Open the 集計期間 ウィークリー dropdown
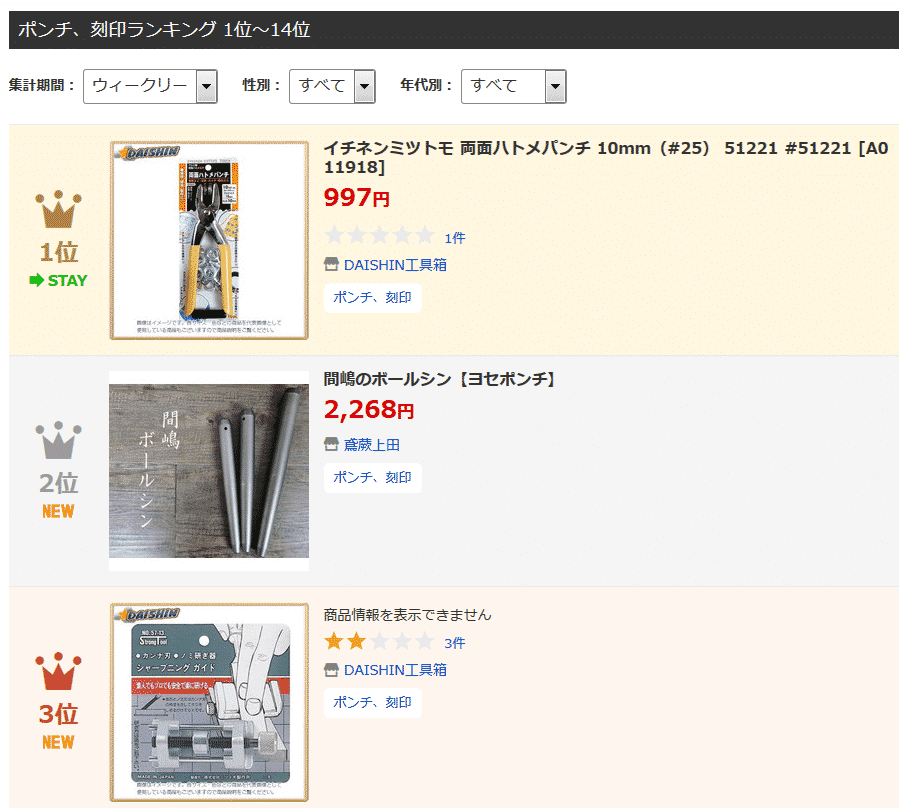 [x=150, y=86]
